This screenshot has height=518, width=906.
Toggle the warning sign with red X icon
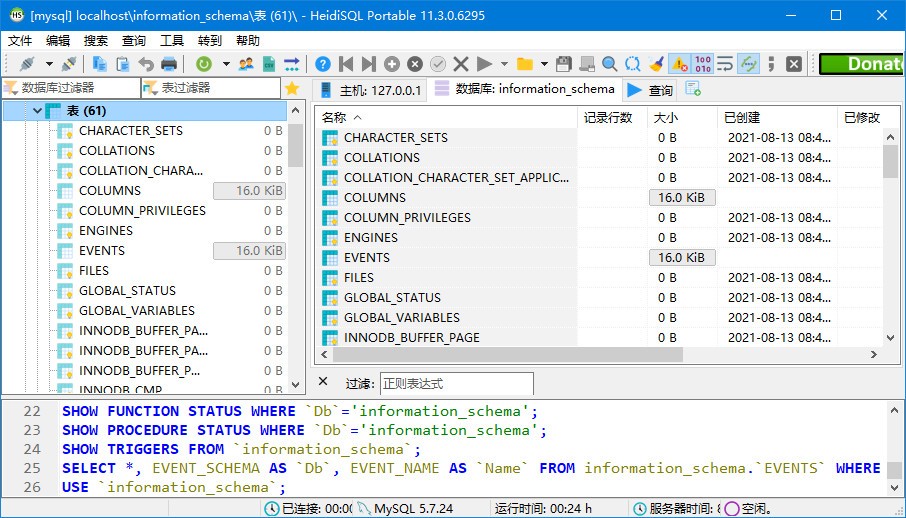680,64
